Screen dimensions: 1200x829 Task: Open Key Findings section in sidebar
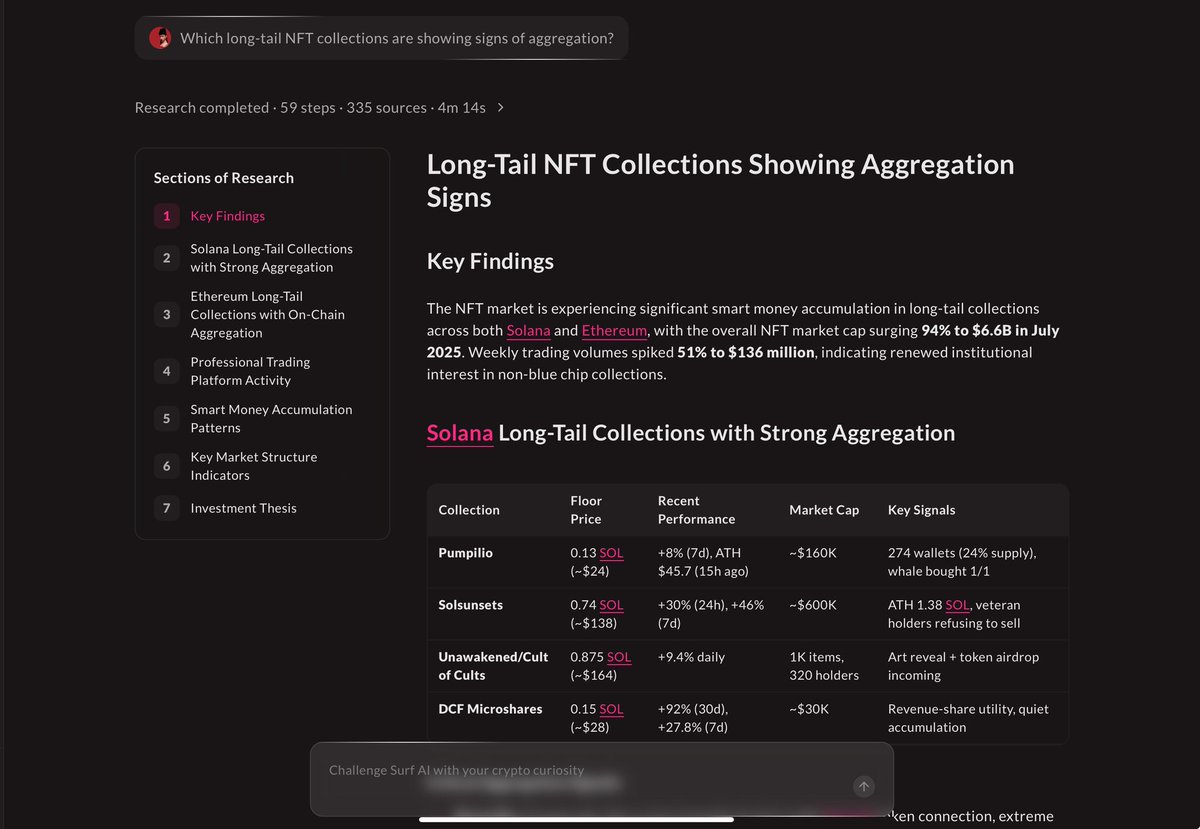[228, 216]
